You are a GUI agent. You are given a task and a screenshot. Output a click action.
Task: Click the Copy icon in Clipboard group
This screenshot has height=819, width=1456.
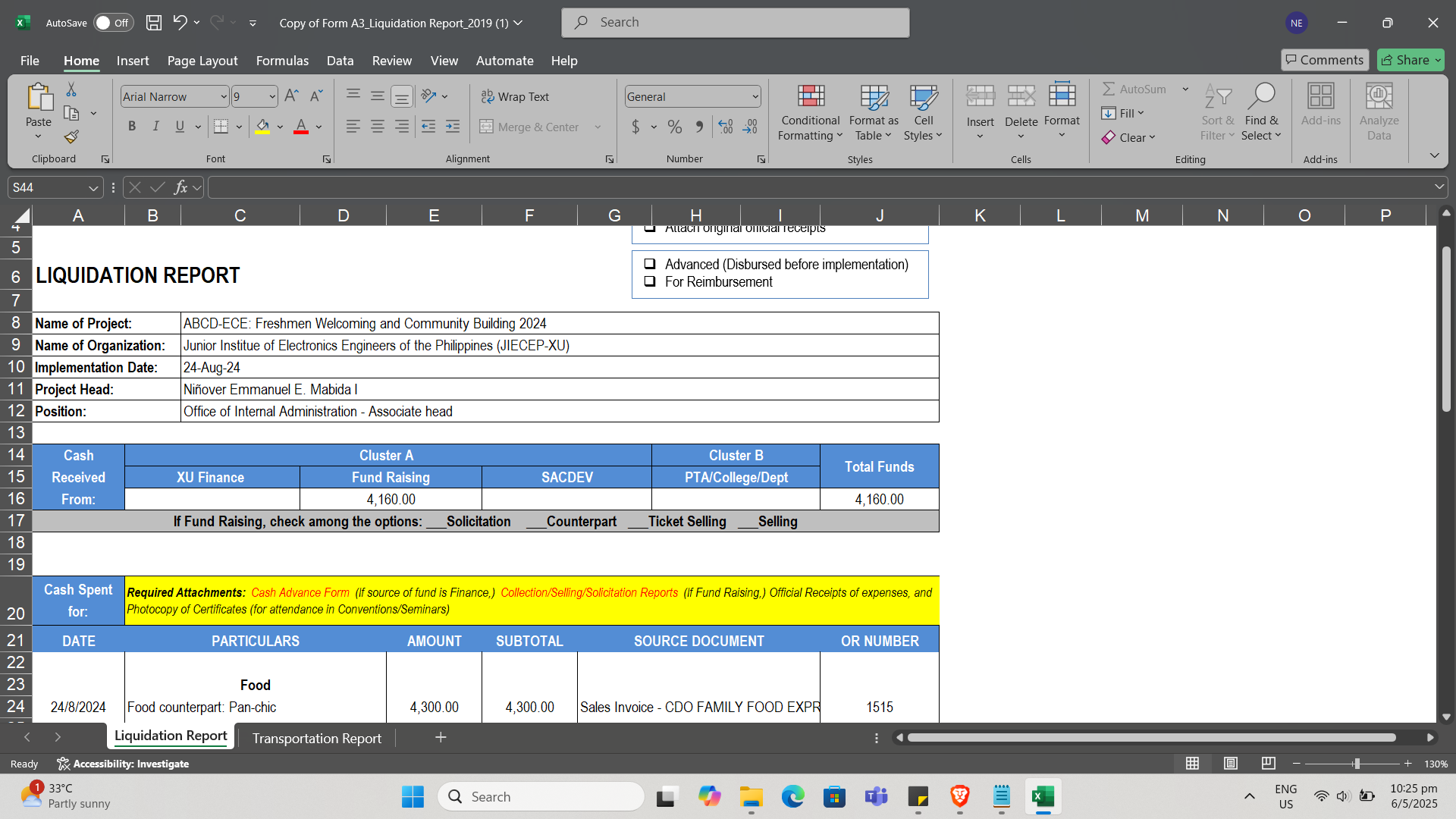point(71,114)
